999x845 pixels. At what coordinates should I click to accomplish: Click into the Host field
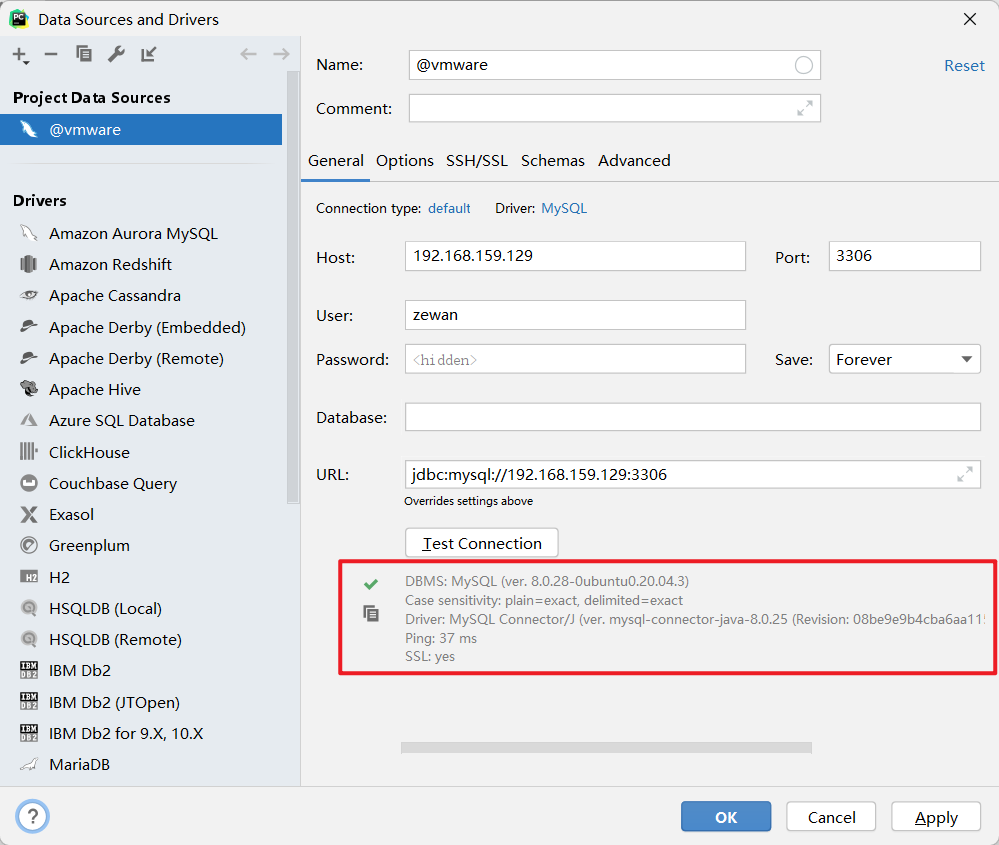(575, 256)
